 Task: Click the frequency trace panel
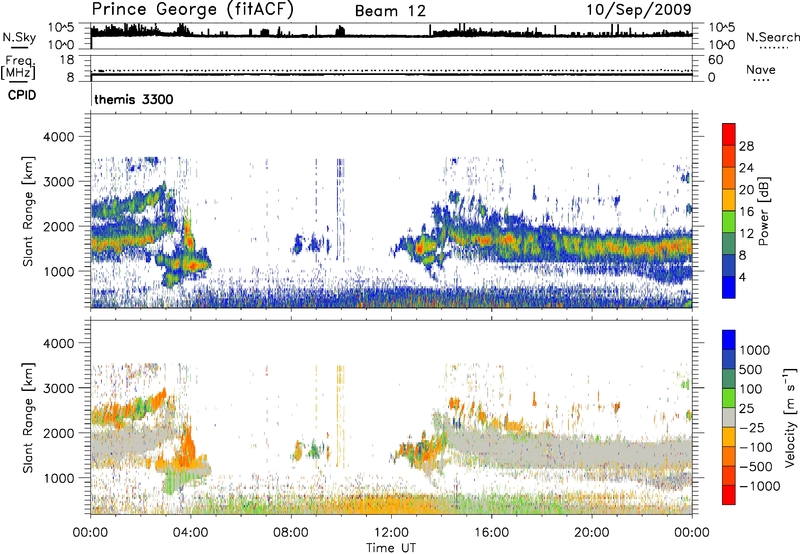click(x=391, y=68)
